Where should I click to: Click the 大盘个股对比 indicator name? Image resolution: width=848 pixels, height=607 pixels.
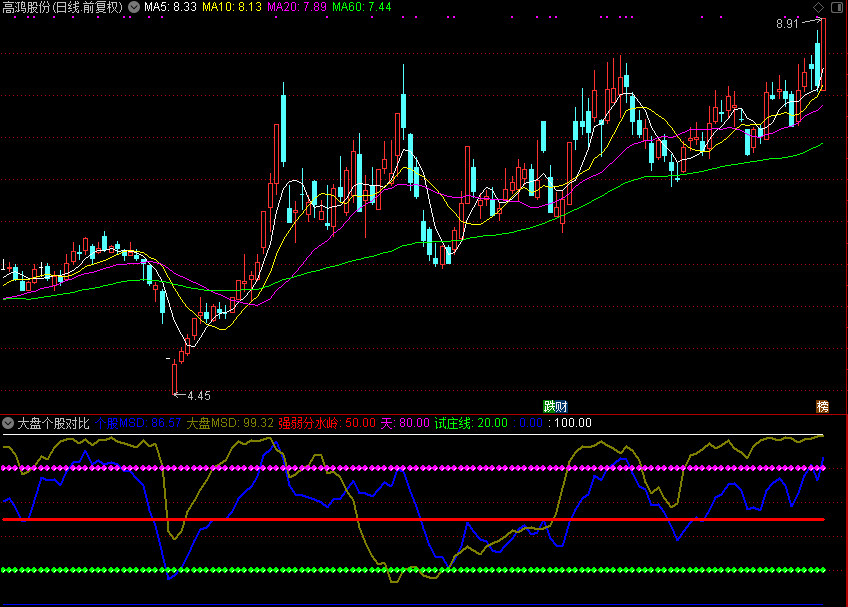click(x=53, y=423)
